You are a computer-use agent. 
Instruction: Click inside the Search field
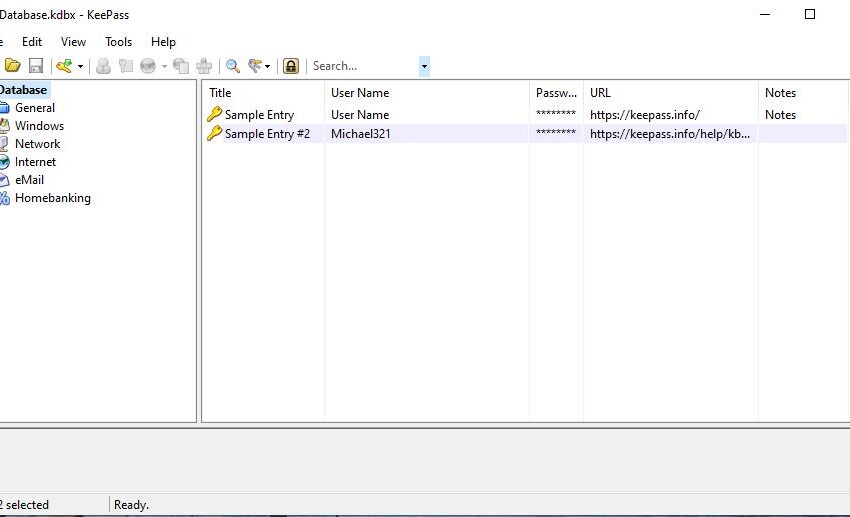(364, 66)
